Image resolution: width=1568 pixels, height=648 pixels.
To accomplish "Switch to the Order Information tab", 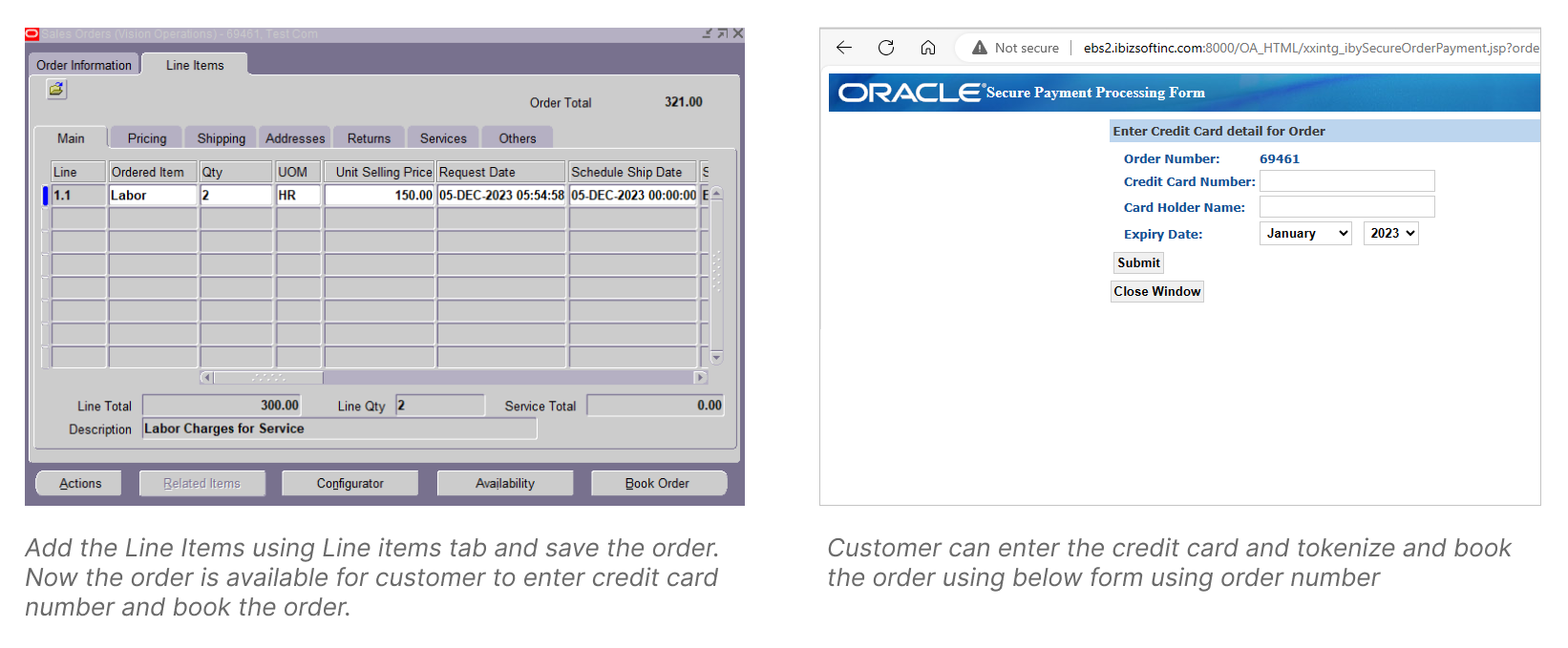I will (x=84, y=65).
